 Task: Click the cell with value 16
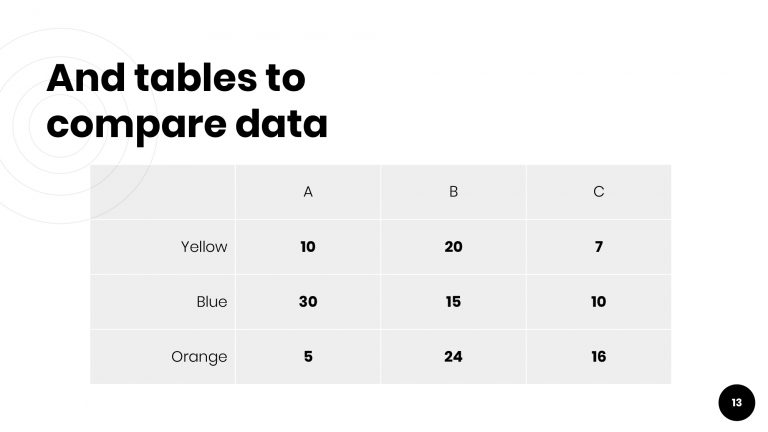tap(598, 357)
